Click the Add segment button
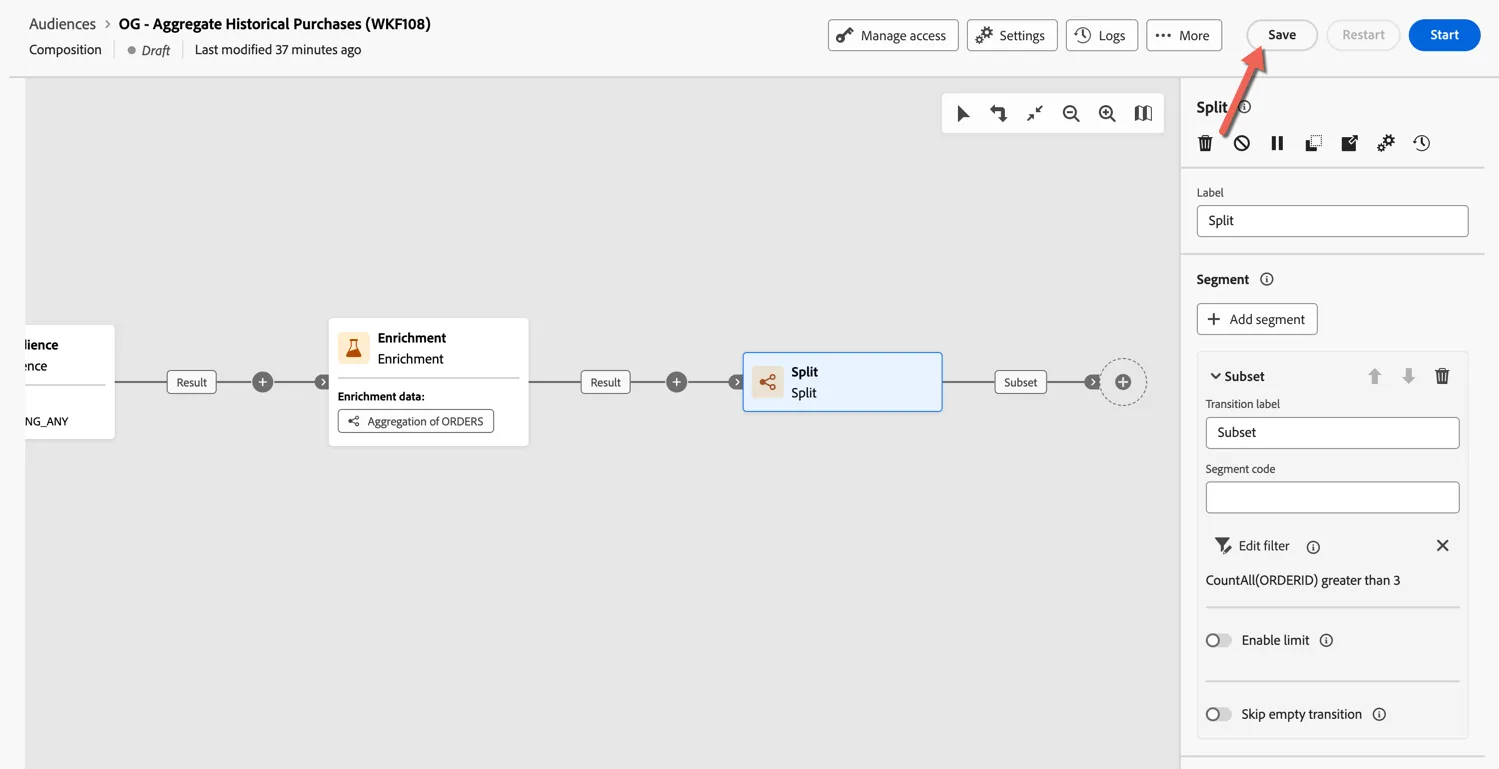The width and height of the screenshot is (1499, 769). [x=1257, y=319]
